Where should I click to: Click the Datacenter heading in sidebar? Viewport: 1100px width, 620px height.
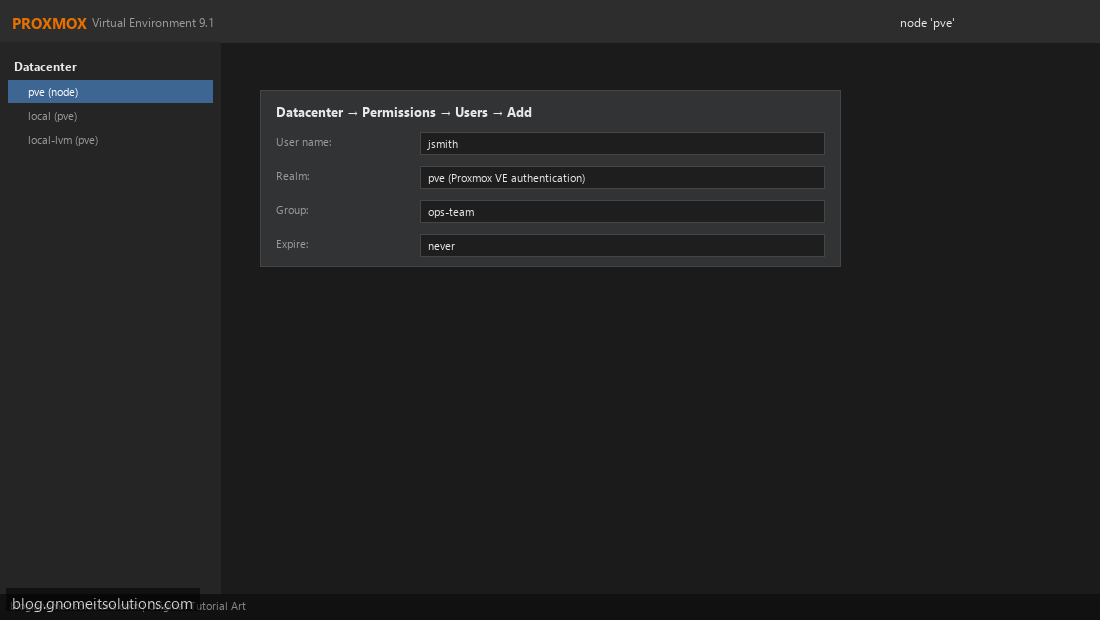coord(46,67)
